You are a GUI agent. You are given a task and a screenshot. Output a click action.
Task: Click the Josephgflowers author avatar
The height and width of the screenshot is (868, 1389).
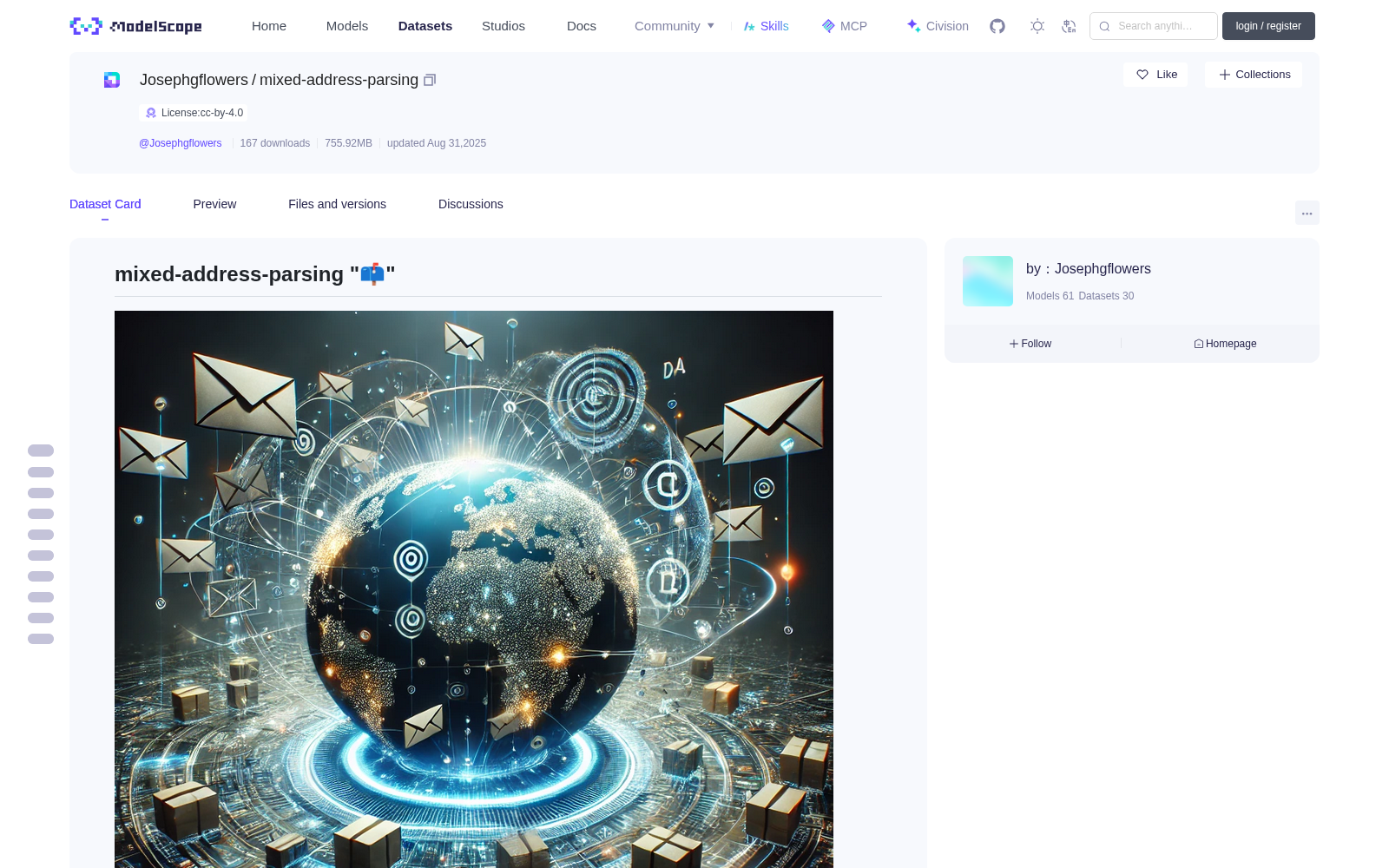pos(988,281)
